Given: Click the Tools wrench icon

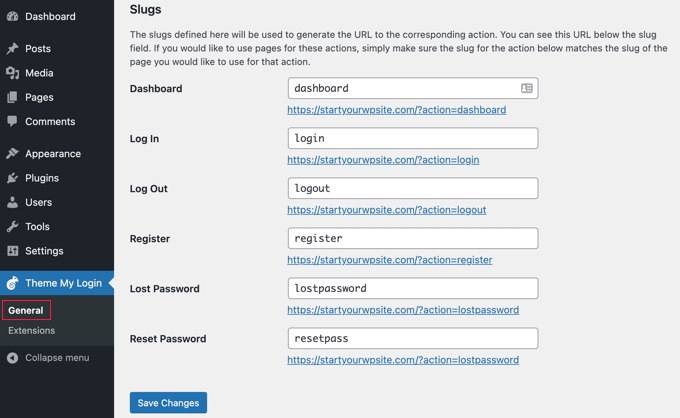Looking at the screenshot, I should [x=12, y=227].
